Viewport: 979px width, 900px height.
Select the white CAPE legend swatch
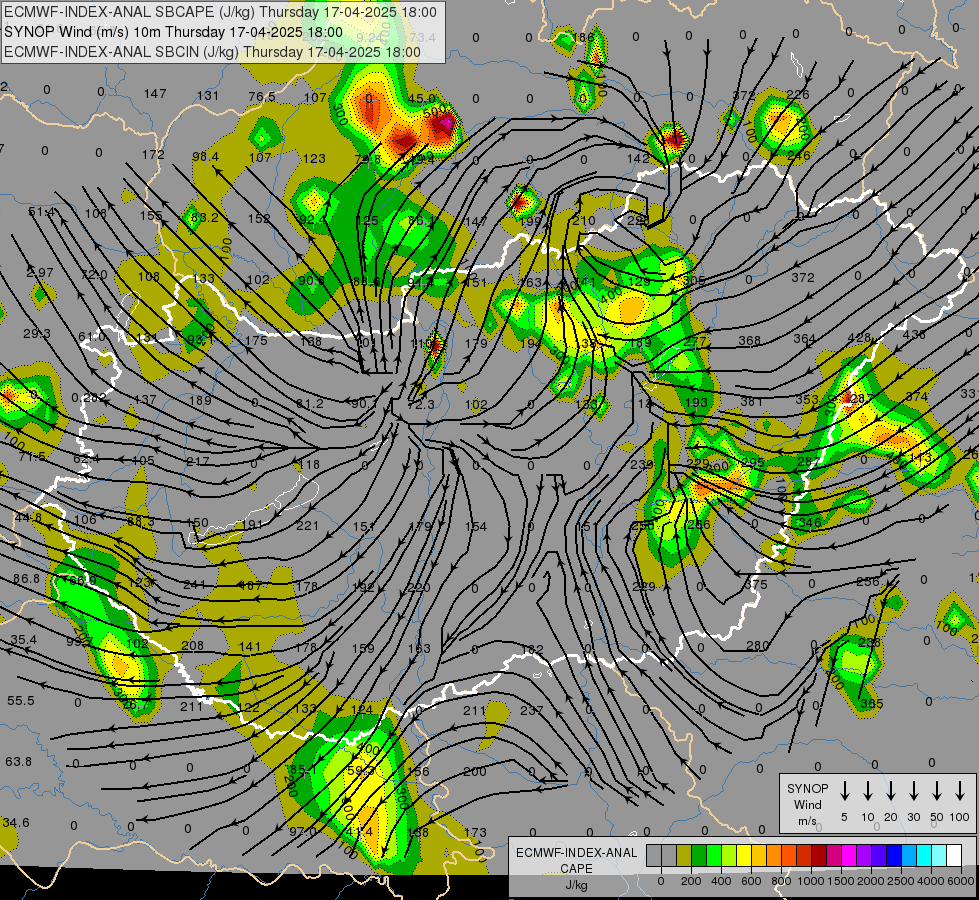[953, 856]
